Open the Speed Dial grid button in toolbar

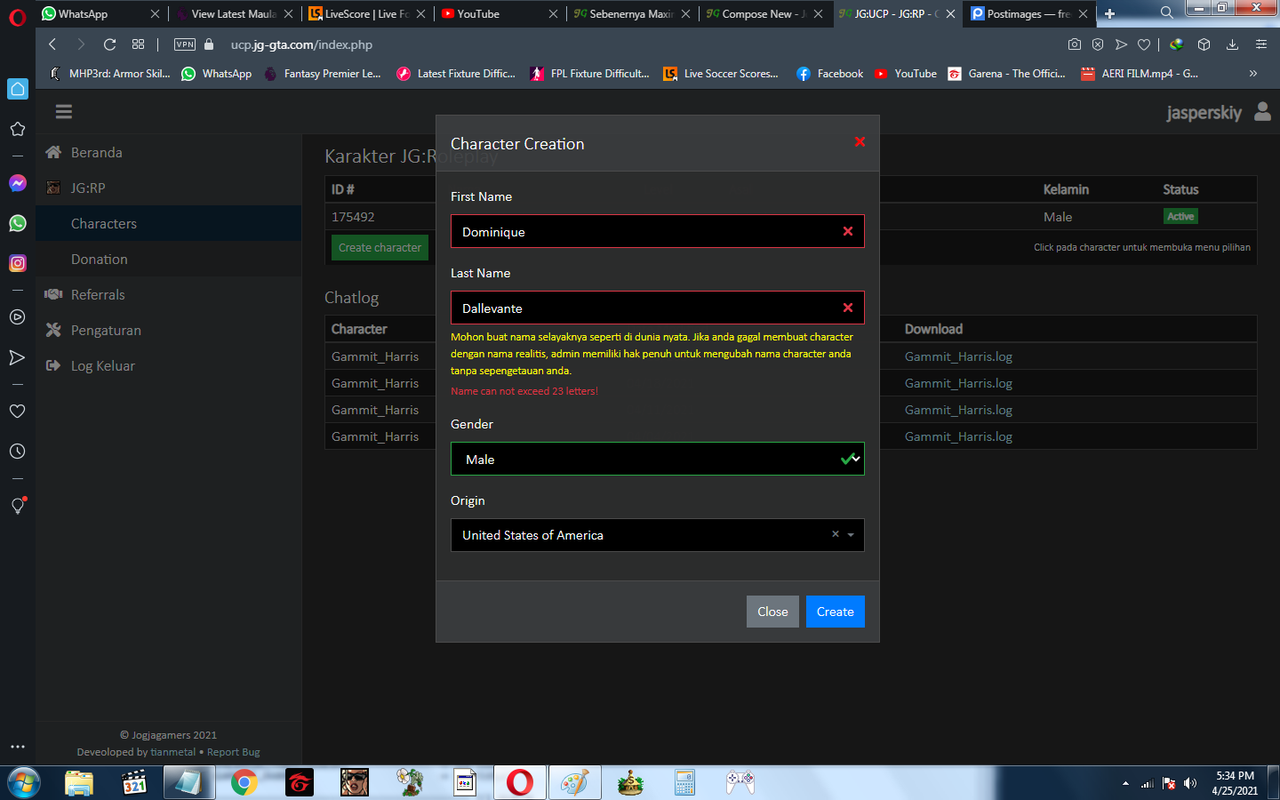tap(138, 44)
